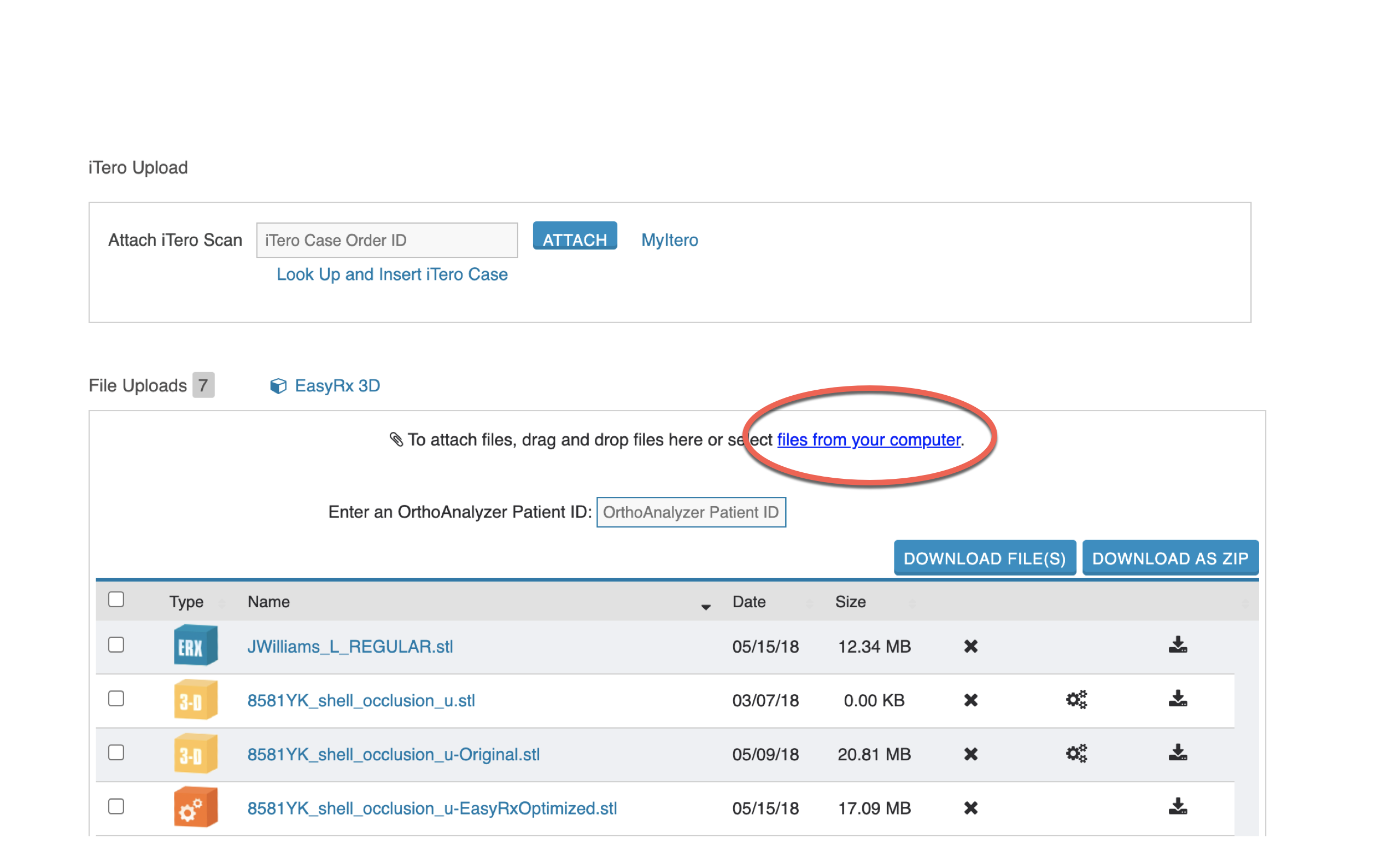Sort the table by Date column

click(749, 602)
